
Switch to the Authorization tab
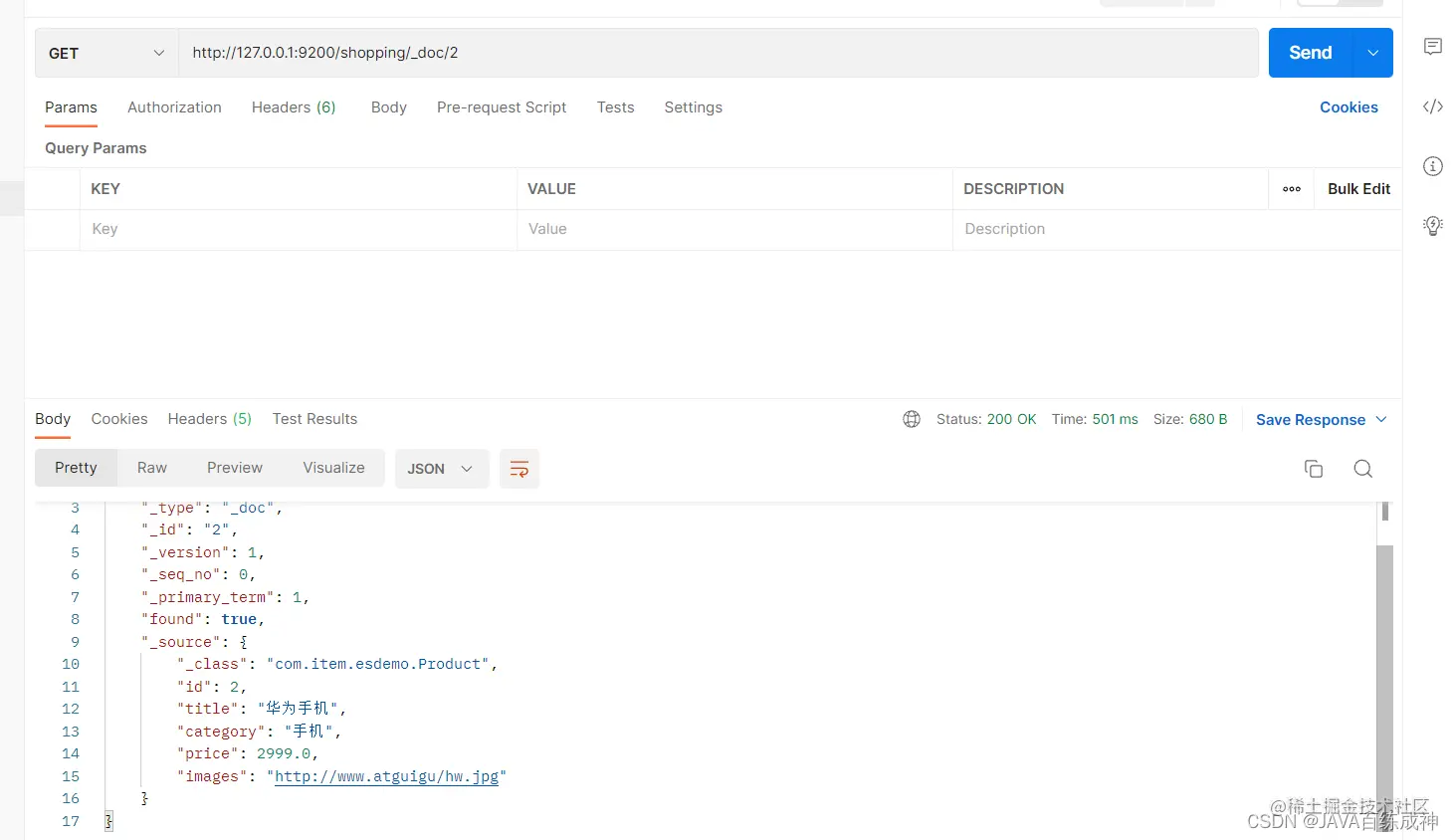click(x=174, y=107)
